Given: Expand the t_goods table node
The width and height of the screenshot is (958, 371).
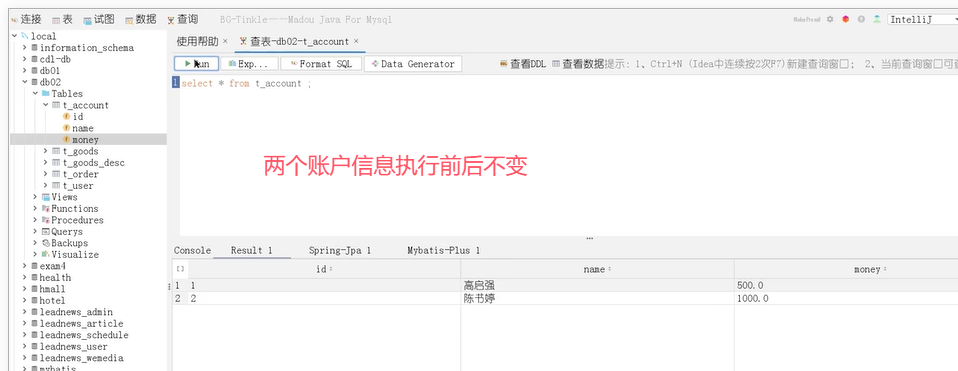Looking at the screenshot, I should 46,151.
